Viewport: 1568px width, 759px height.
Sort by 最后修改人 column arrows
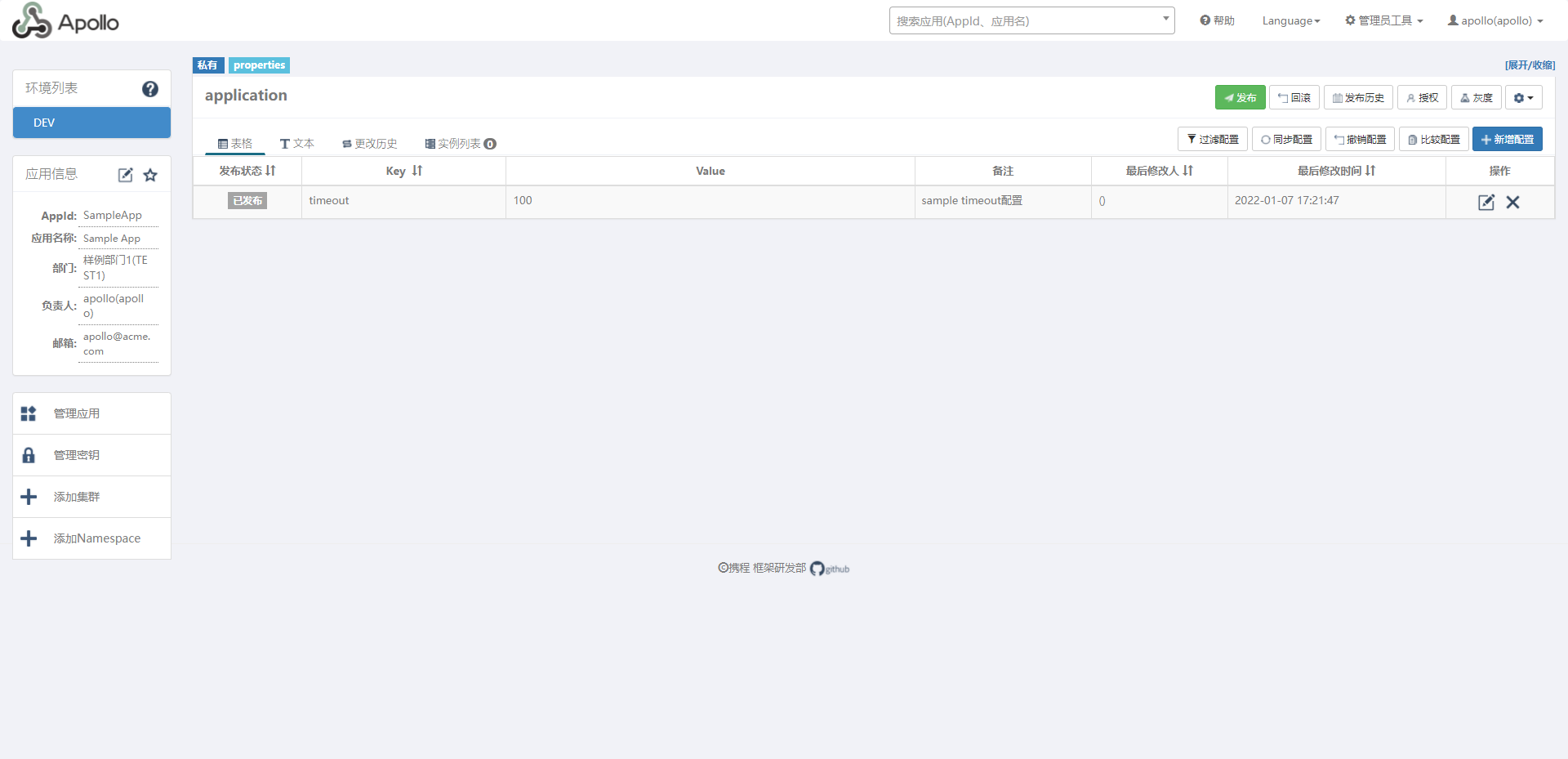1188,171
